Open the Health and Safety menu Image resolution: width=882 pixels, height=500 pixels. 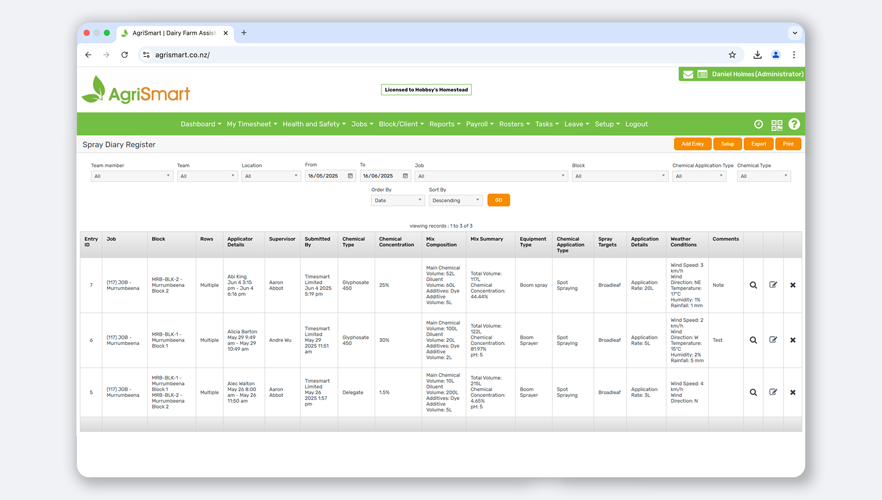pos(314,124)
